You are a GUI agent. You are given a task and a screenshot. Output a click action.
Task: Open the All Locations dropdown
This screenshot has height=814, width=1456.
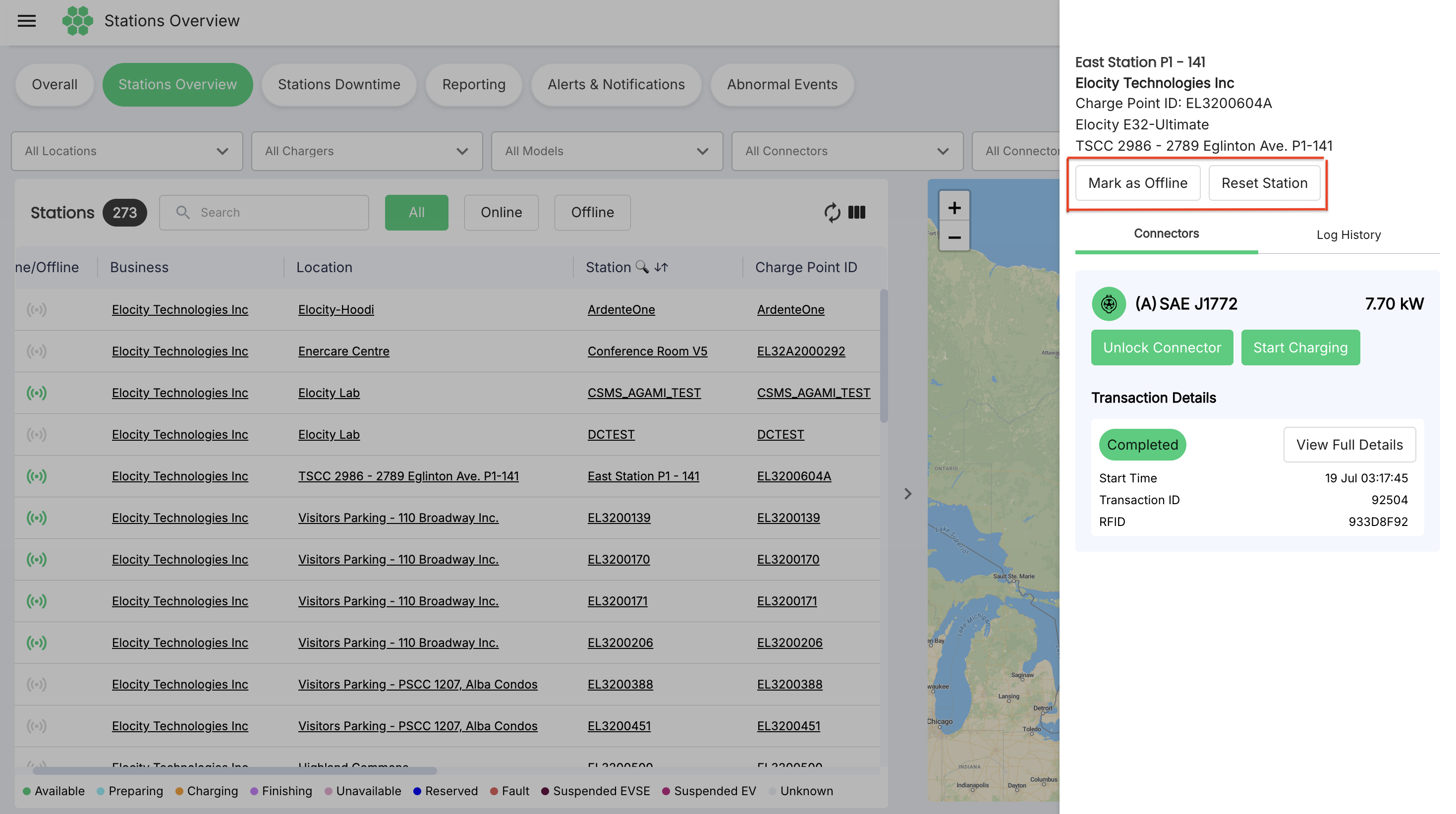pos(127,151)
